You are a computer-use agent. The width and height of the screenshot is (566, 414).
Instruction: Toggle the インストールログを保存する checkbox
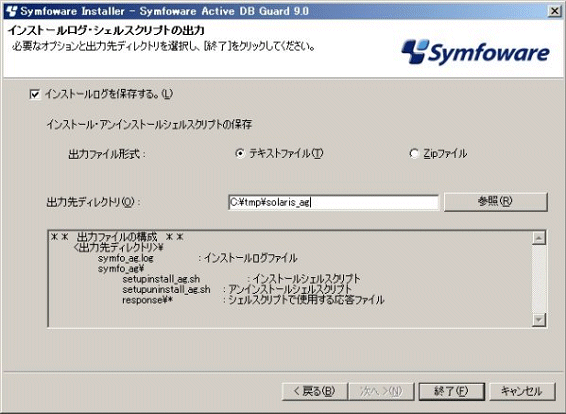[x=35, y=95]
